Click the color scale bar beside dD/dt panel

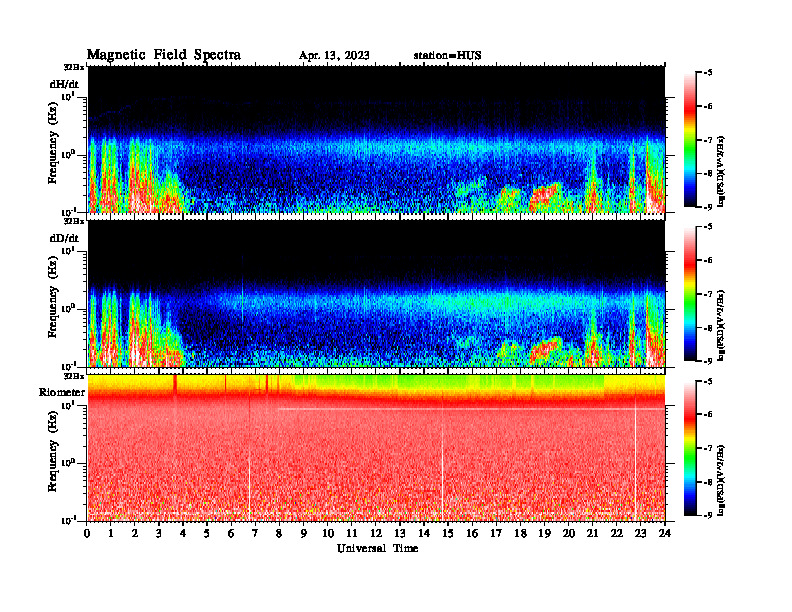689,294
